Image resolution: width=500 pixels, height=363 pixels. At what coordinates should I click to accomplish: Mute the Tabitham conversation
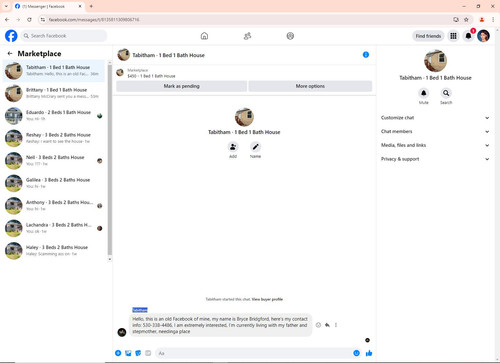(x=423, y=93)
